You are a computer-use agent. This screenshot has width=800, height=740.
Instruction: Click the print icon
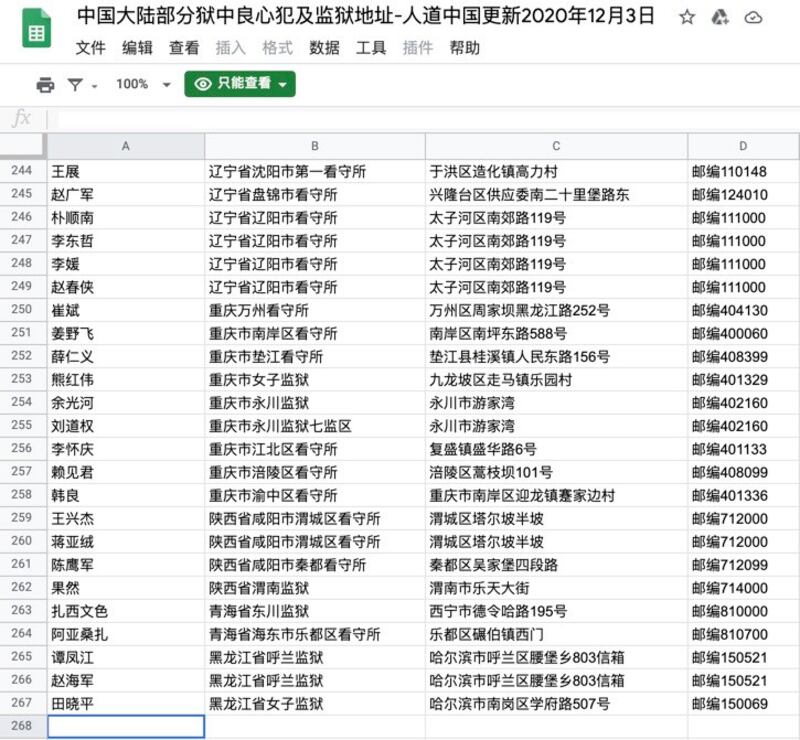coord(45,85)
